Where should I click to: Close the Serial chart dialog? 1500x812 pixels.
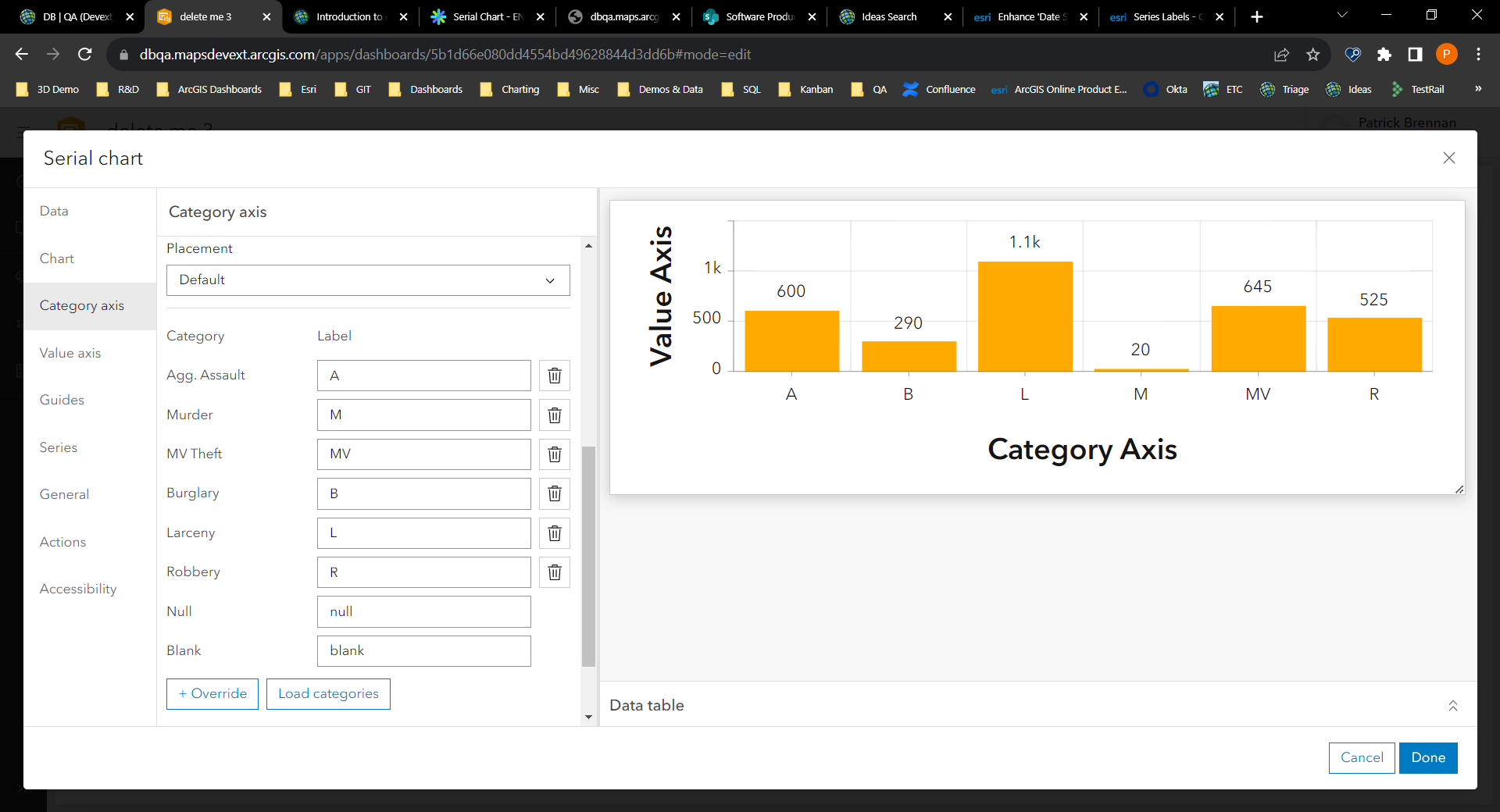point(1449,158)
